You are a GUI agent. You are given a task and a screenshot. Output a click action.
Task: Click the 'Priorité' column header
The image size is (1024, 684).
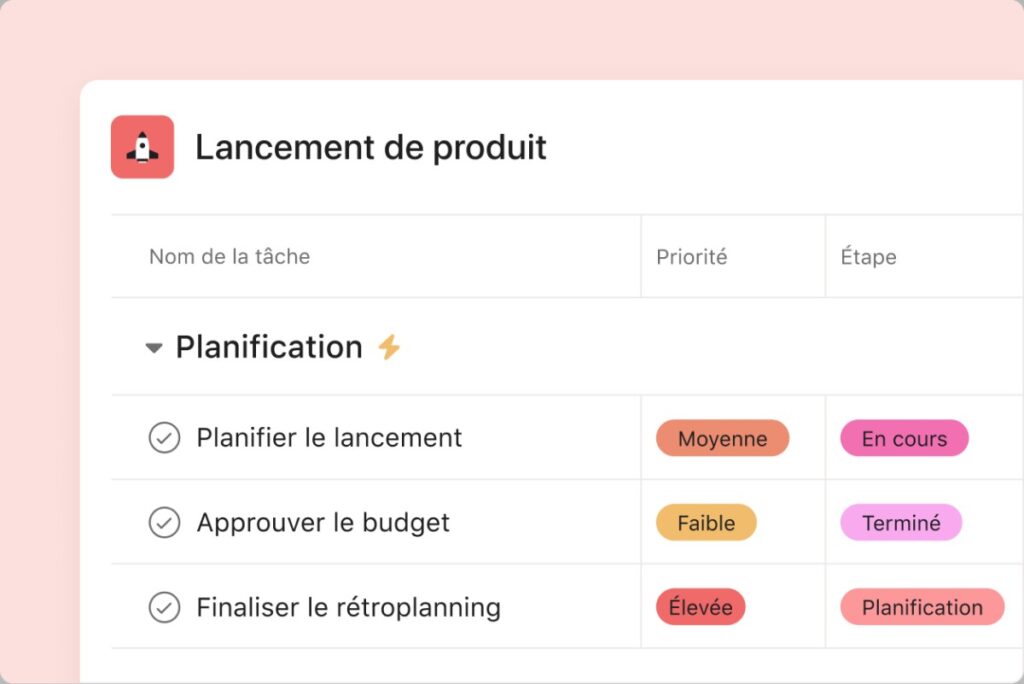(691, 256)
